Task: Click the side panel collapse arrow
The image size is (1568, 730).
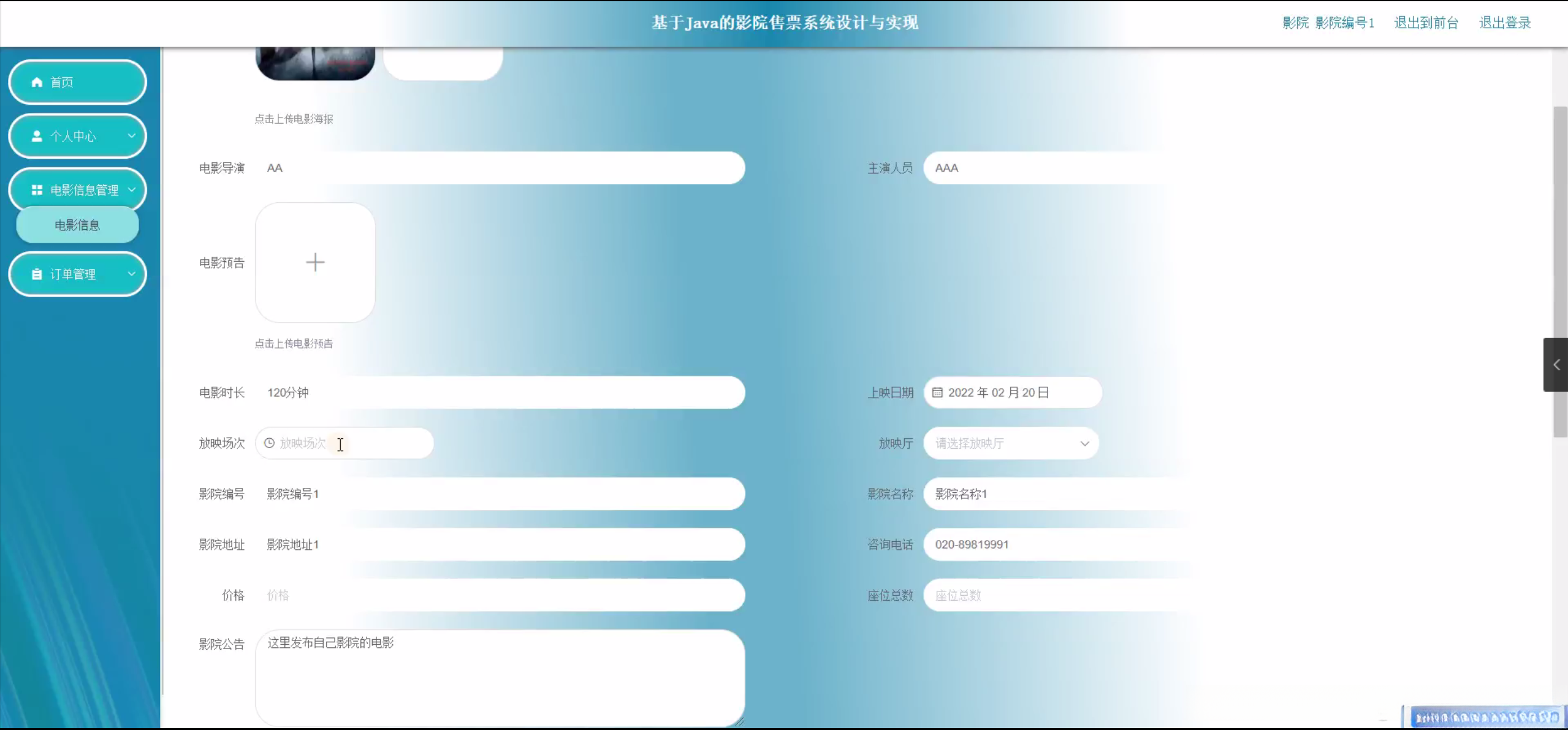Action: [x=1556, y=365]
